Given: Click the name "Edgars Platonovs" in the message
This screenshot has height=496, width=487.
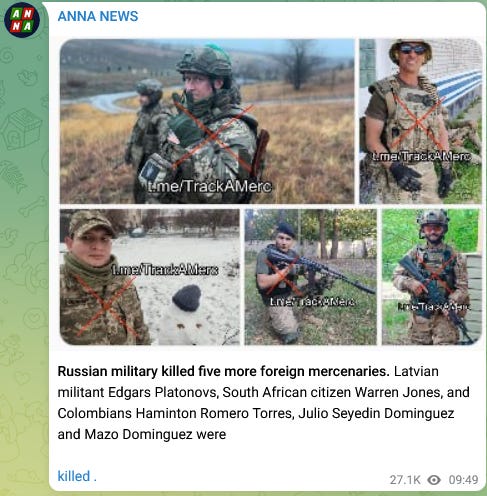Looking at the screenshot, I should 163,392.
